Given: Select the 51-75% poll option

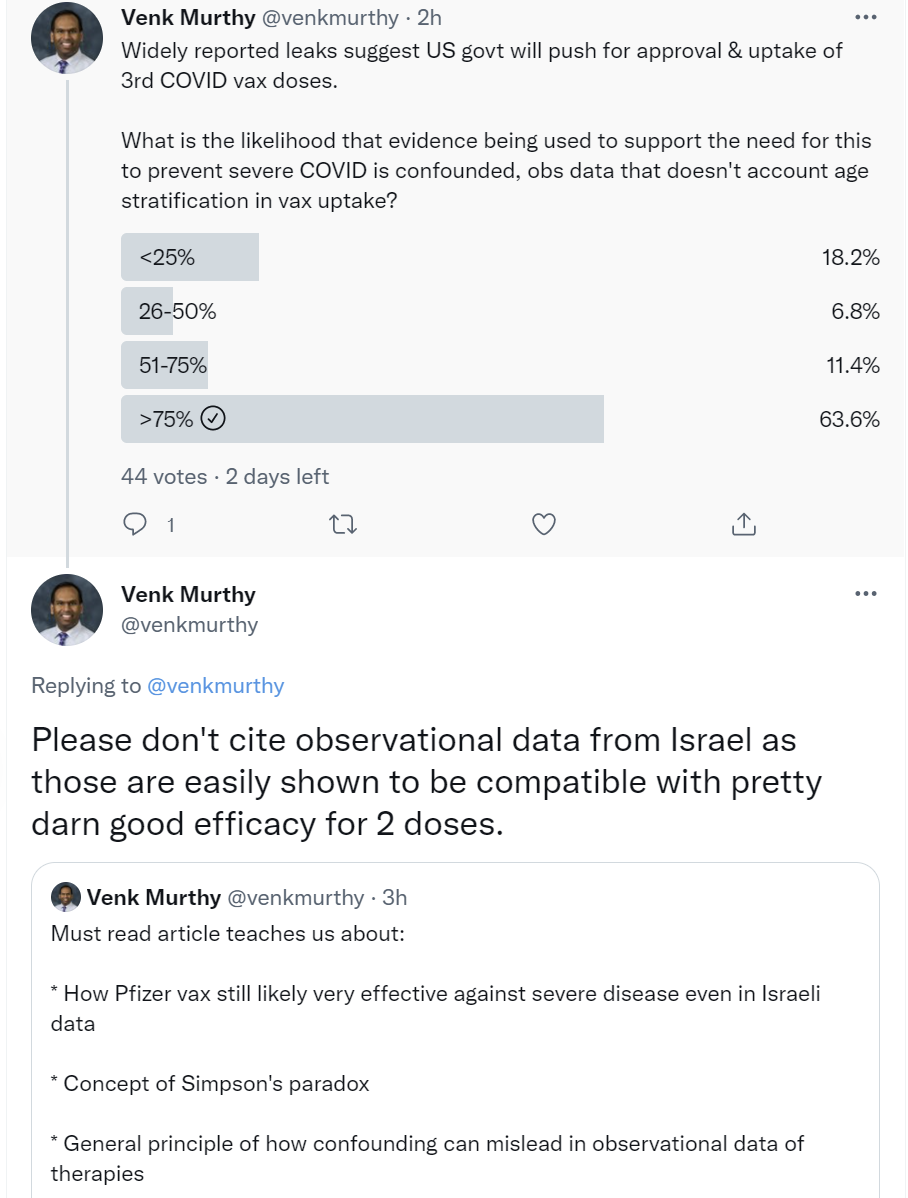Looking at the screenshot, I should click(x=173, y=365).
